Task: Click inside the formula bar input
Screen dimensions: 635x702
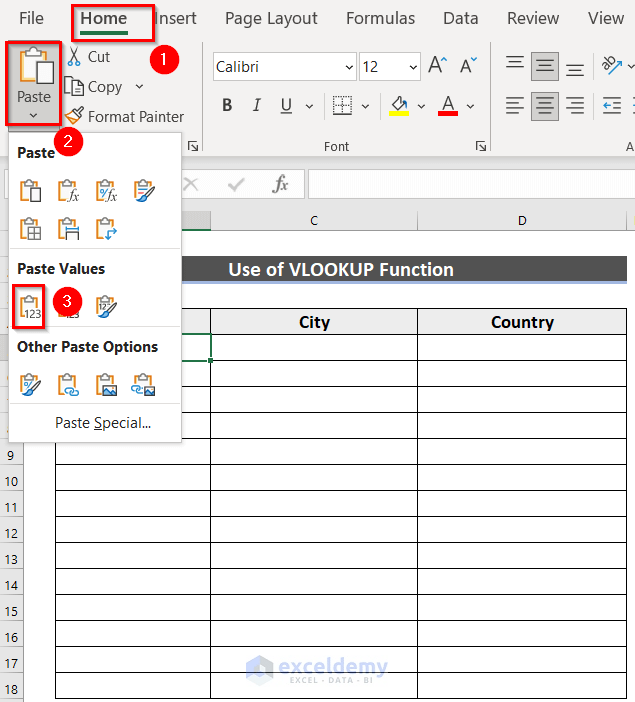Action: 472,184
